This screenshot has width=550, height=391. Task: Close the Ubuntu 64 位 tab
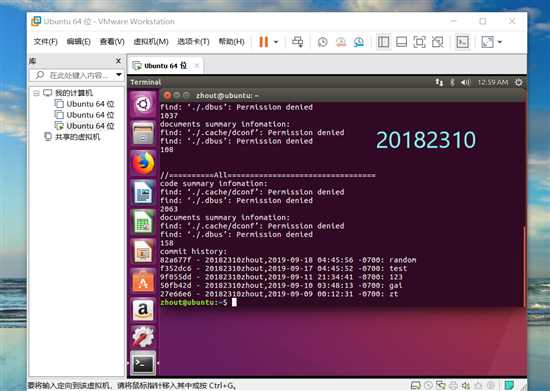pos(197,66)
